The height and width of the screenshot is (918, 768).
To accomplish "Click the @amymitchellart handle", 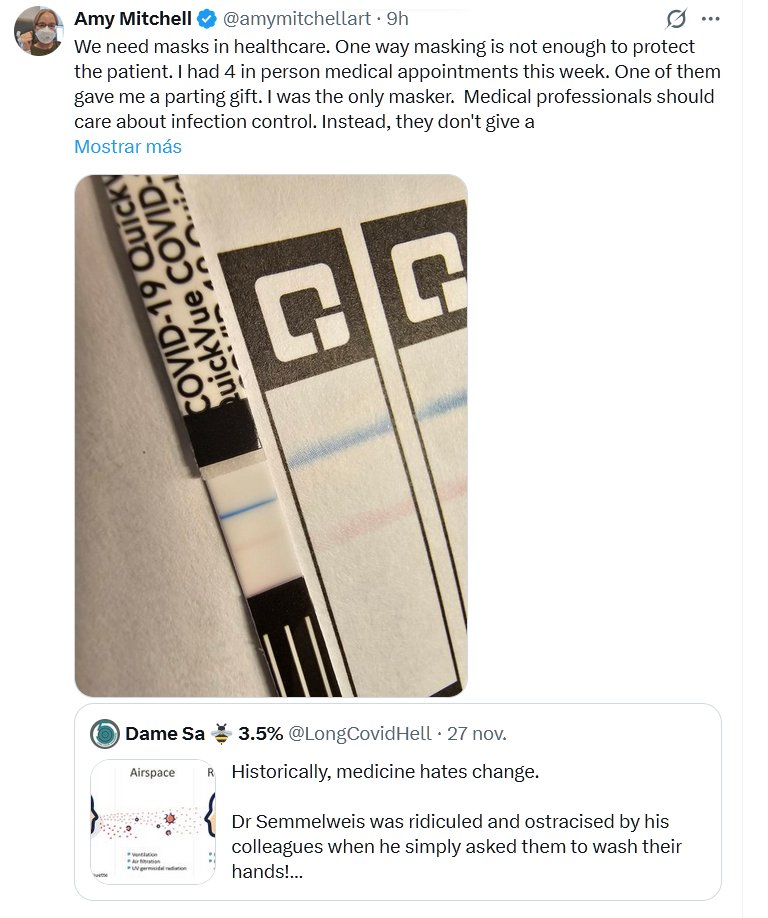I will click(299, 19).
